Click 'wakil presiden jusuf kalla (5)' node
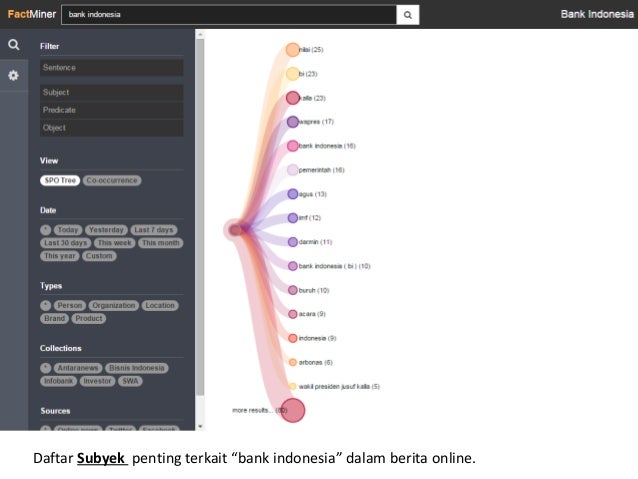The image size is (638, 479). tap(293, 386)
